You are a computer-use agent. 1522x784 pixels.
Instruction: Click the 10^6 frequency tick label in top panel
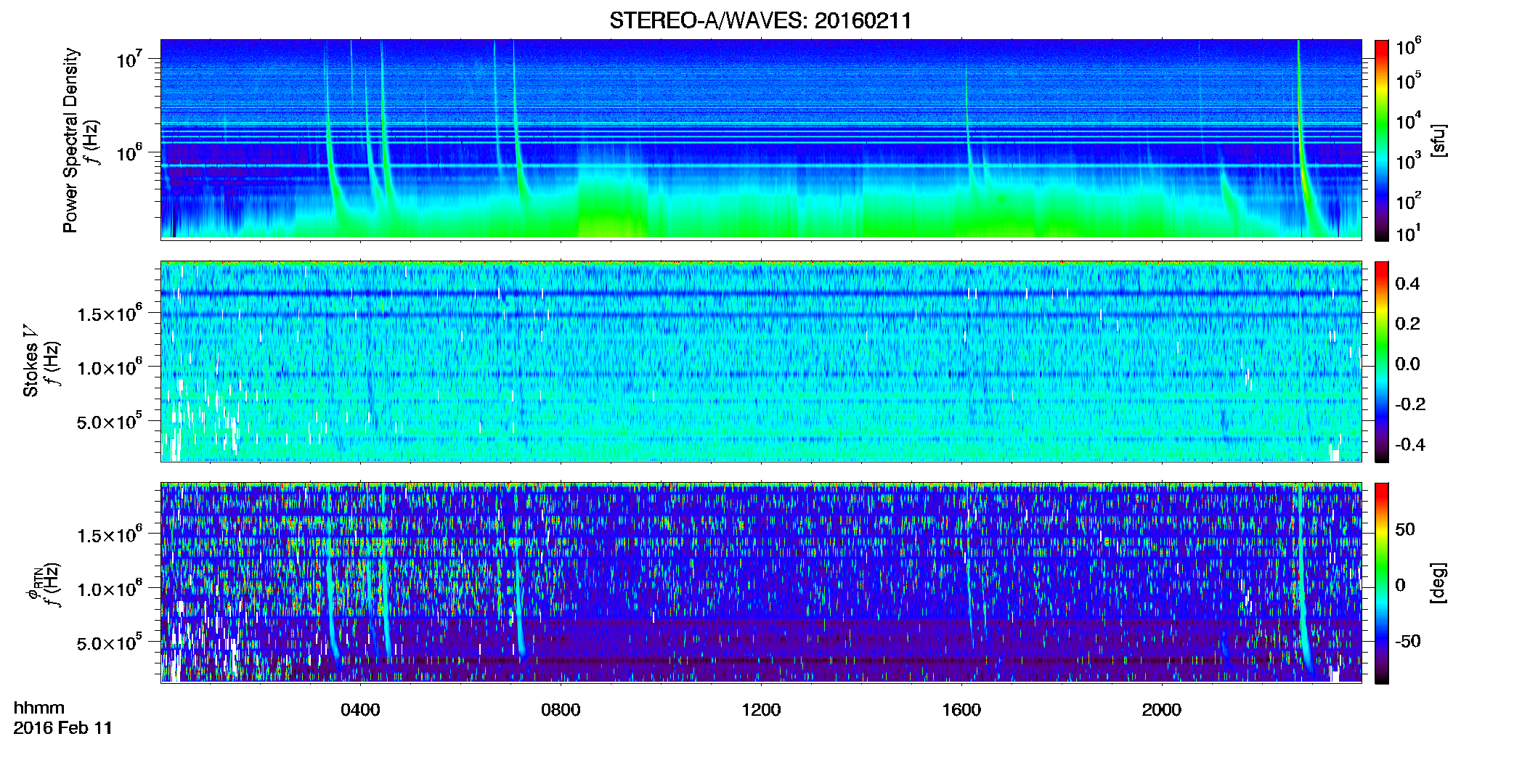[129, 152]
